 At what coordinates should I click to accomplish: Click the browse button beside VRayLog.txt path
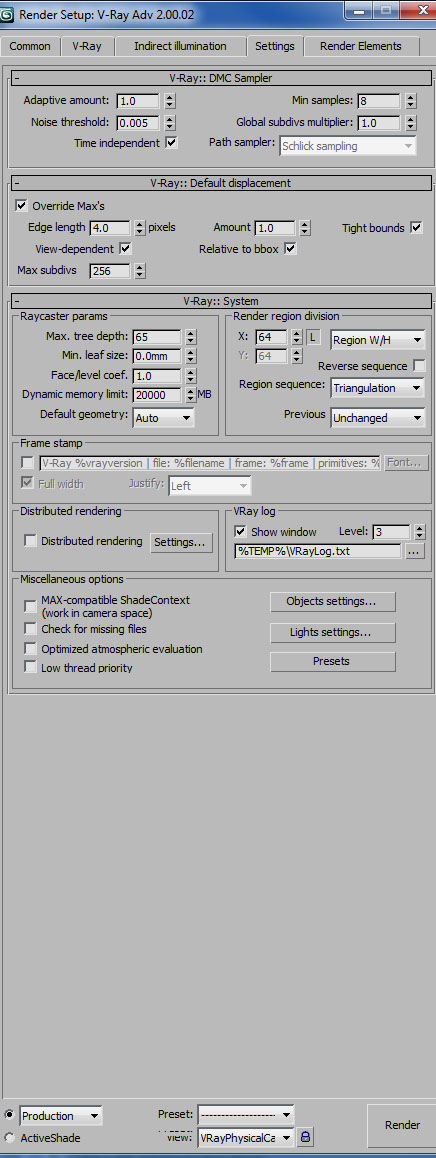(415, 551)
